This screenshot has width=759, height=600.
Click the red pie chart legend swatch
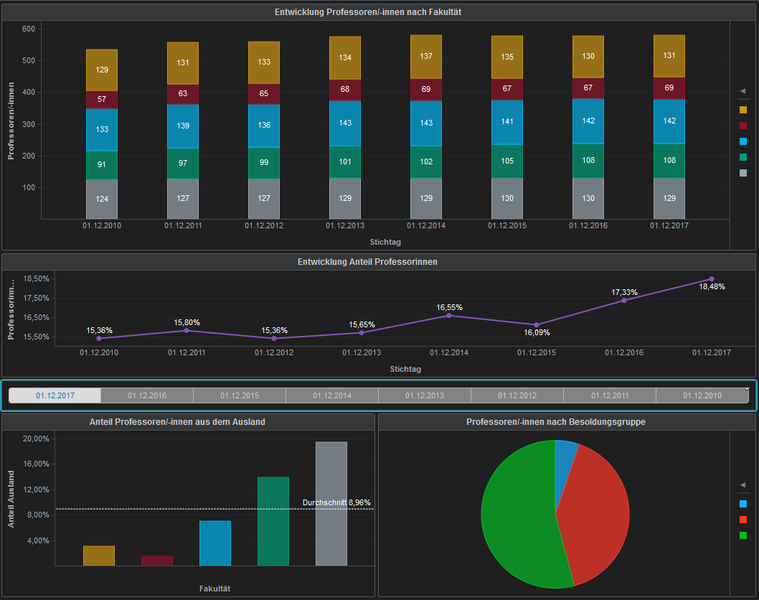pyautogui.click(x=742, y=519)
